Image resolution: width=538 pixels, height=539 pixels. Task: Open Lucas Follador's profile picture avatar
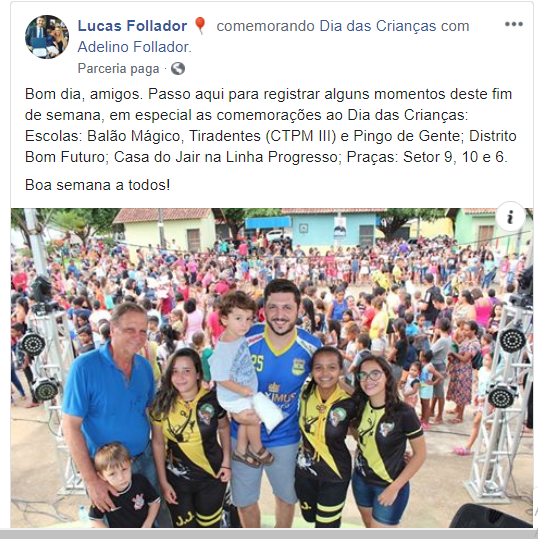(x=47, y=37)
